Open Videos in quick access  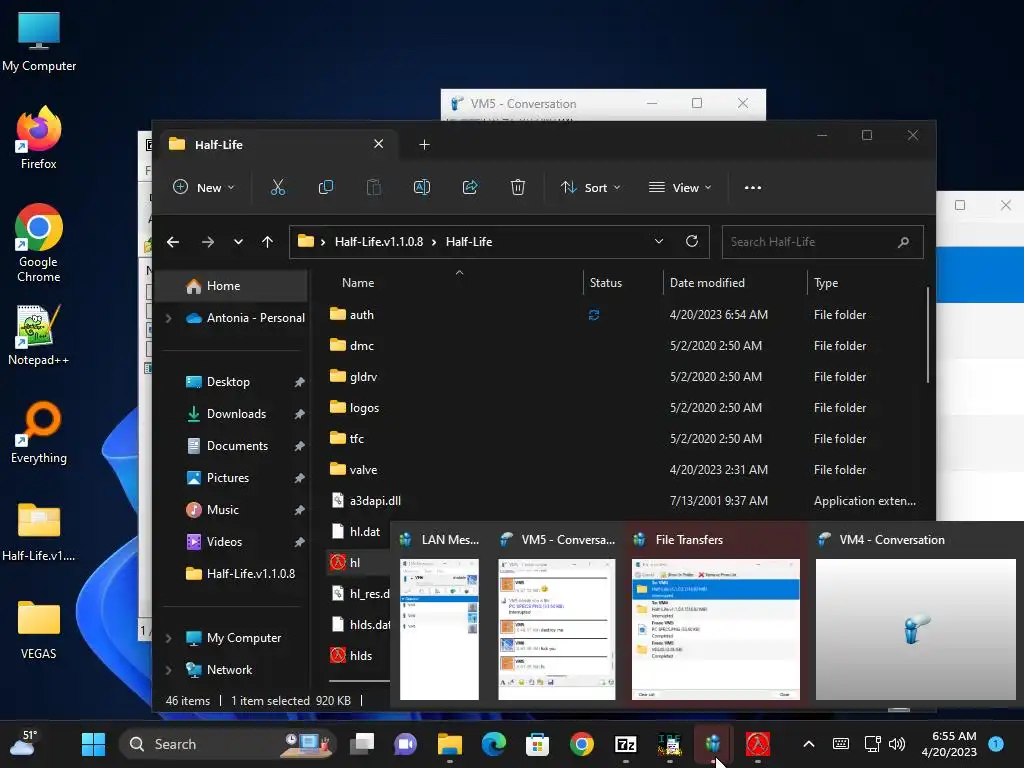tap(224, 542)
